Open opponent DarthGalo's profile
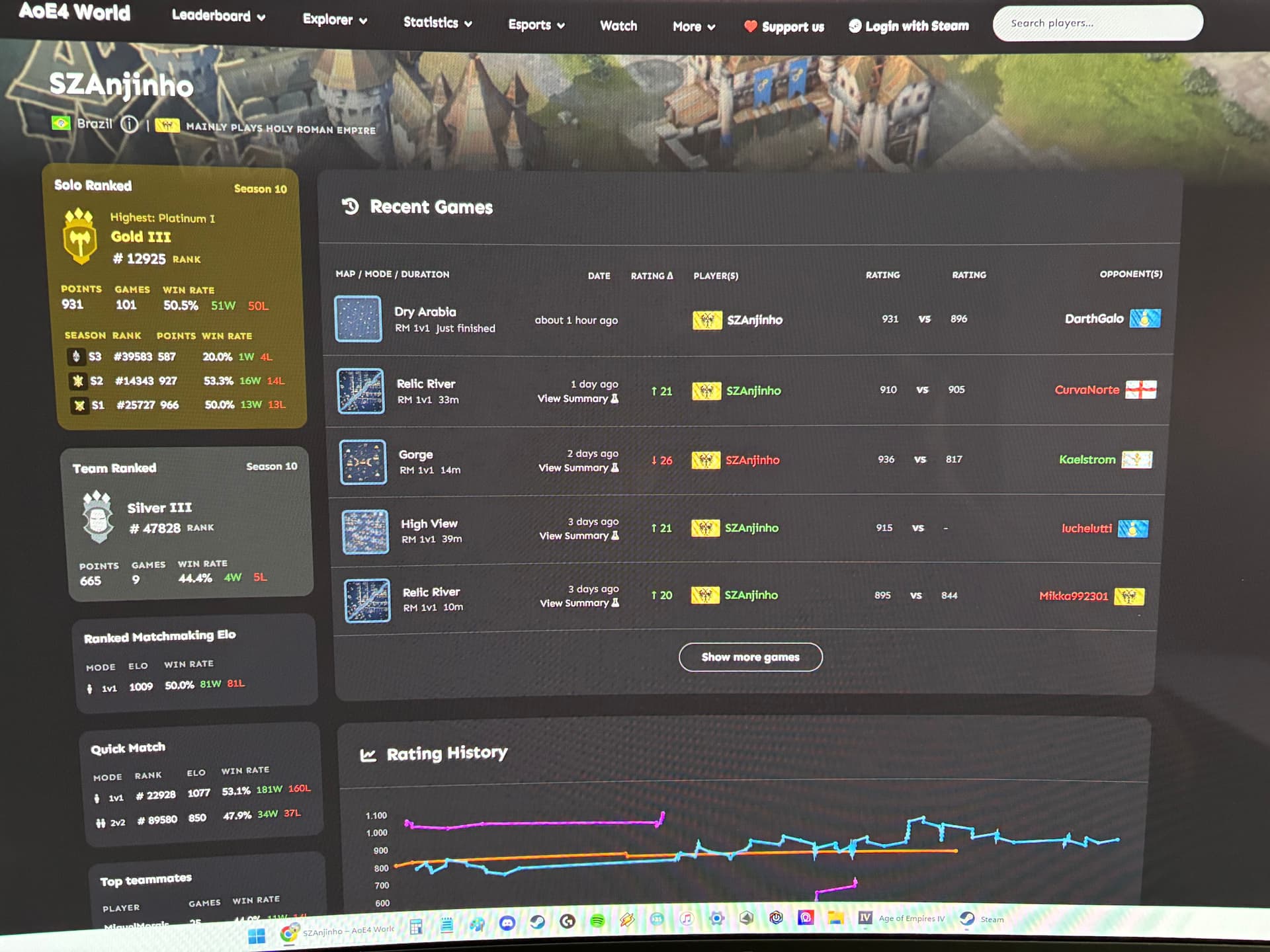The height and width of the screenshot is (952, 1270). click(1094, 319)
